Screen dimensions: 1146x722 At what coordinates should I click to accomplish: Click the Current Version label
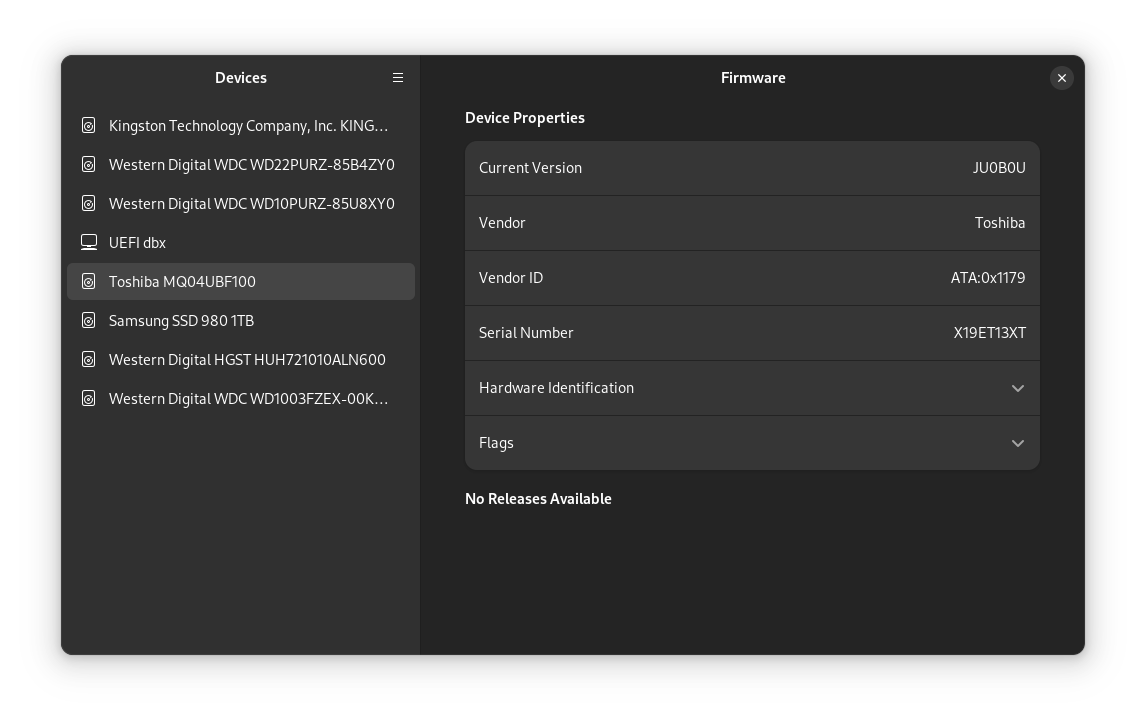point(530,168)
